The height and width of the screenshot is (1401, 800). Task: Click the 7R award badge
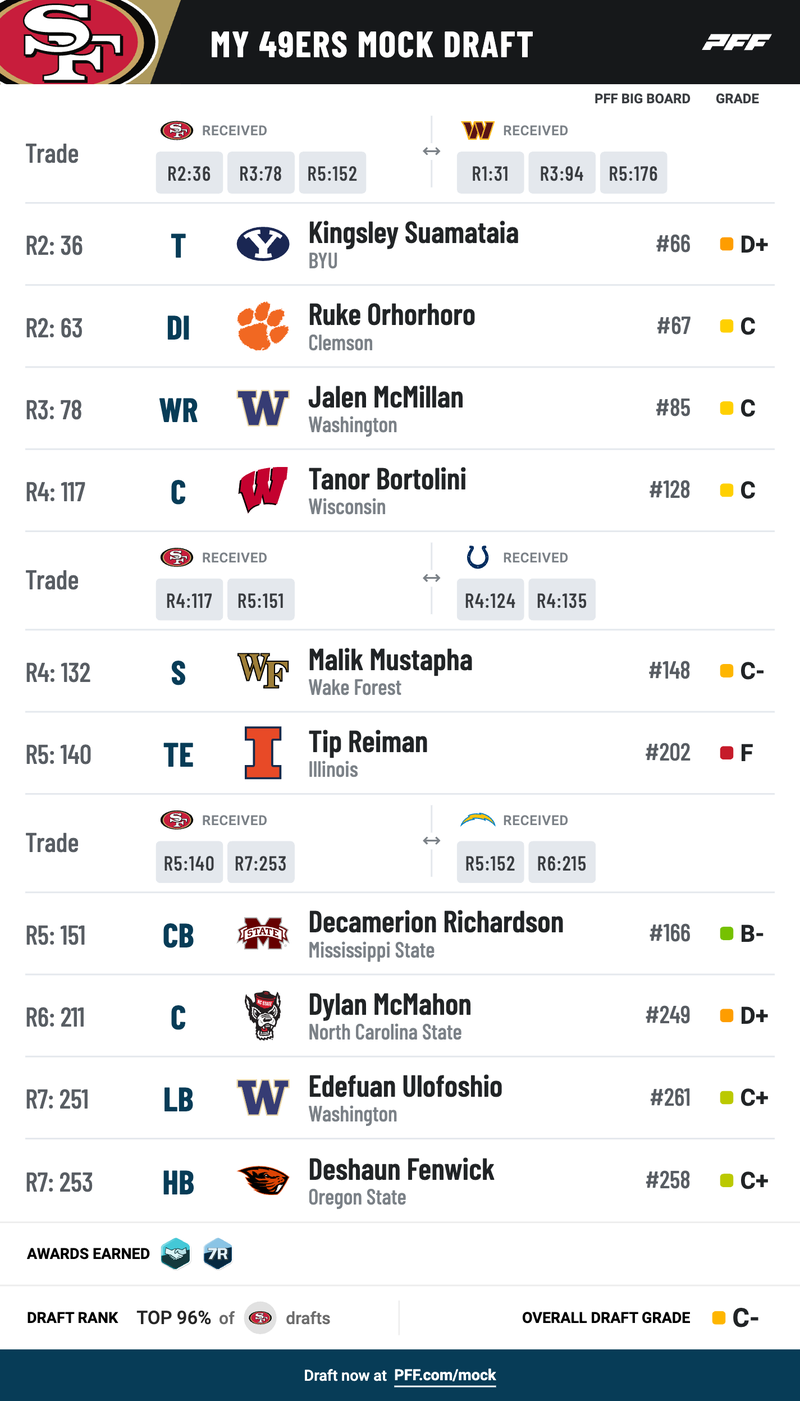pyautogui.click(x=217, y=1254)
